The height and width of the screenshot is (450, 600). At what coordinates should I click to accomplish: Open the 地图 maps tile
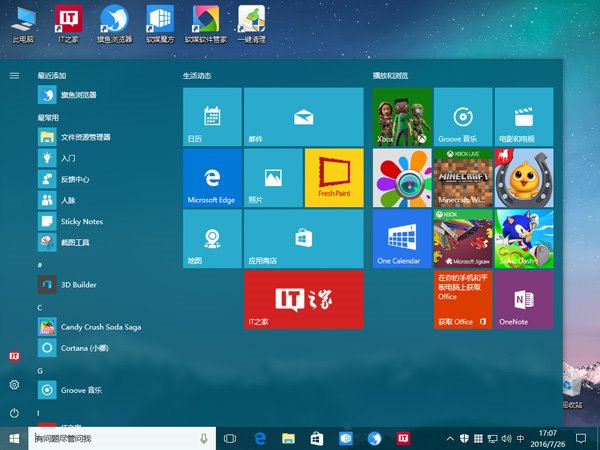click(212, 239)
